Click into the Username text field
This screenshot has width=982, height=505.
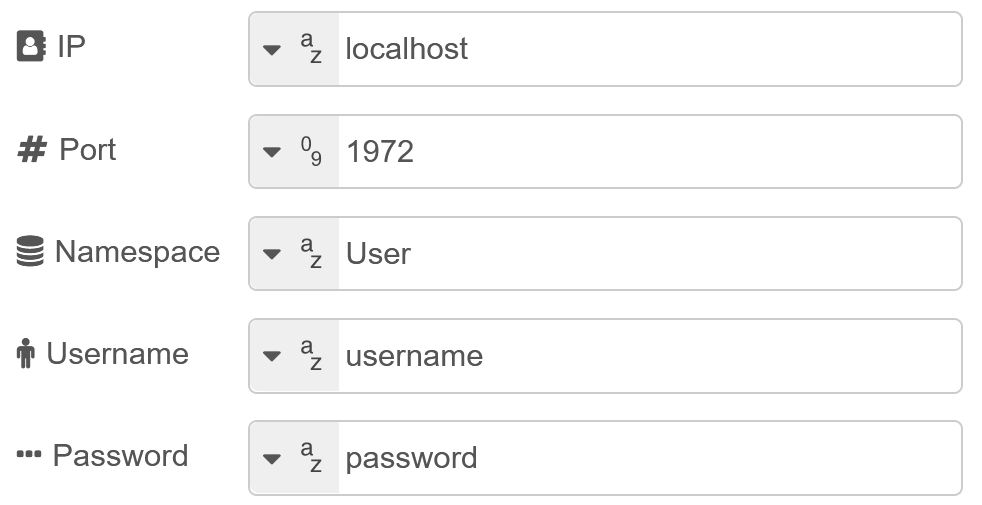point(648,355)
